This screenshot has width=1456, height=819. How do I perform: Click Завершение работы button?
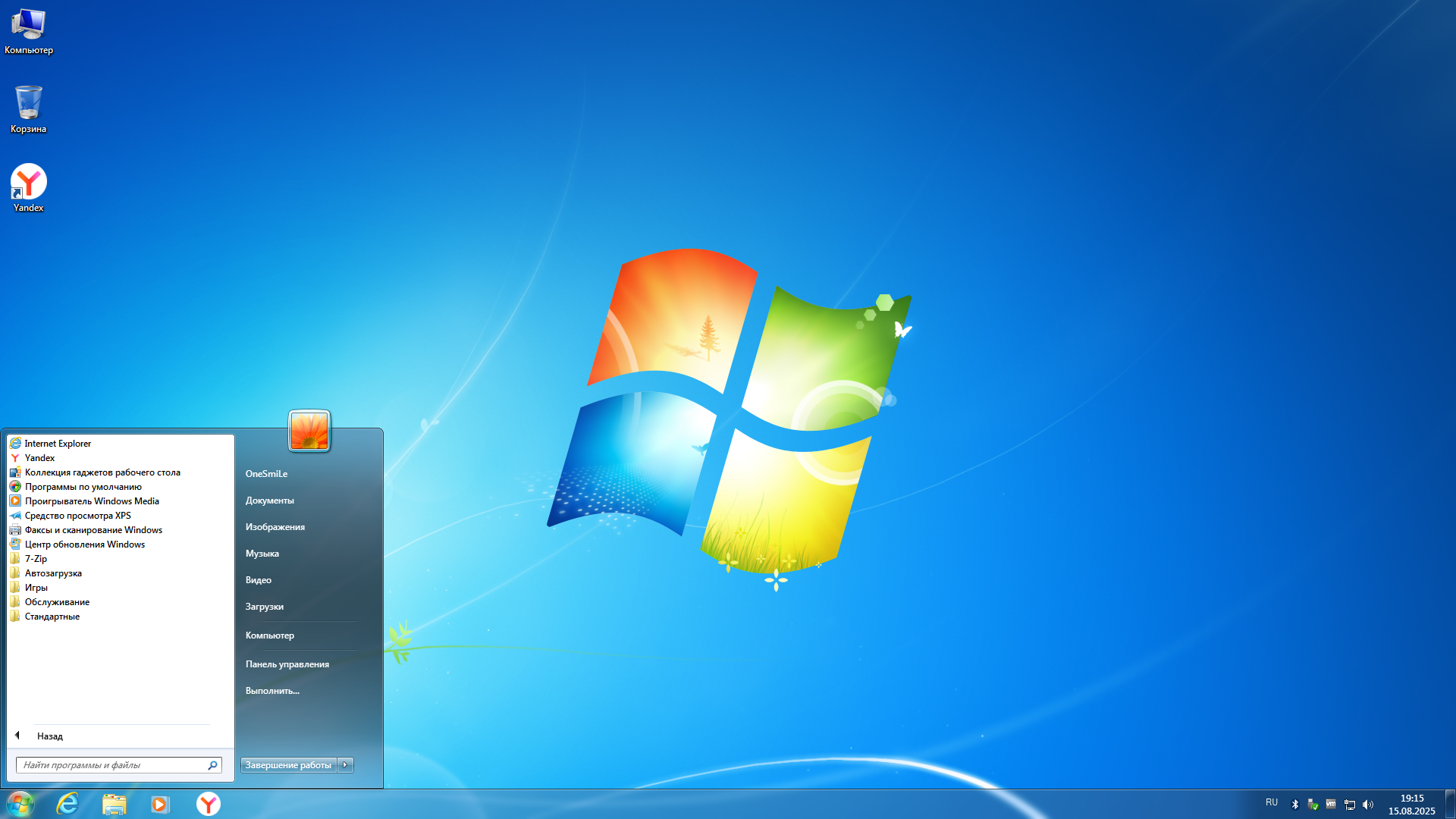click(288, 765)
